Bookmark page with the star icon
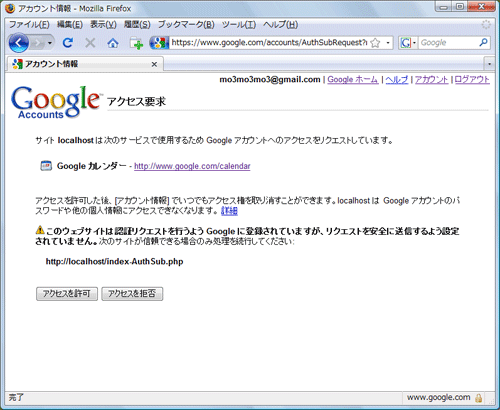This screenshot has width=500, height=410. (375, 43)
